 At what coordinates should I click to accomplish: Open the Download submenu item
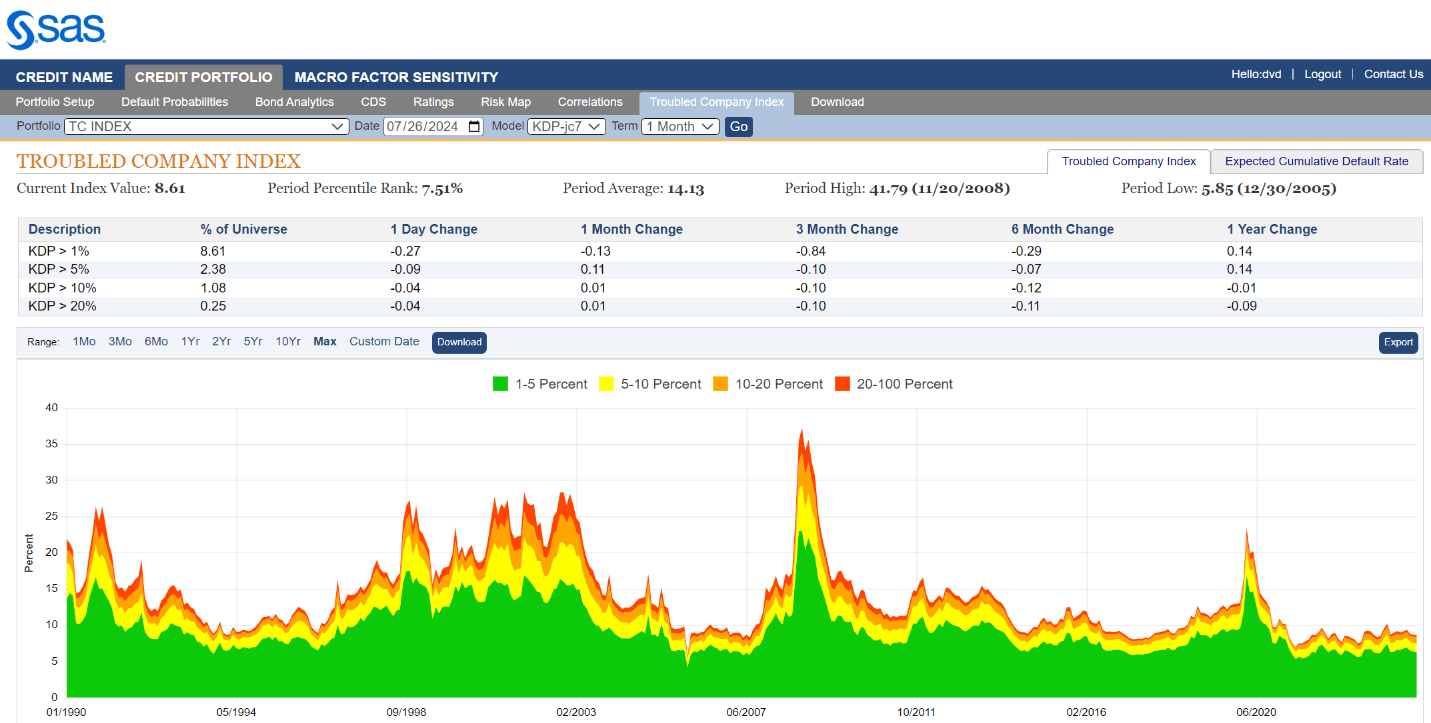(837, 102)
